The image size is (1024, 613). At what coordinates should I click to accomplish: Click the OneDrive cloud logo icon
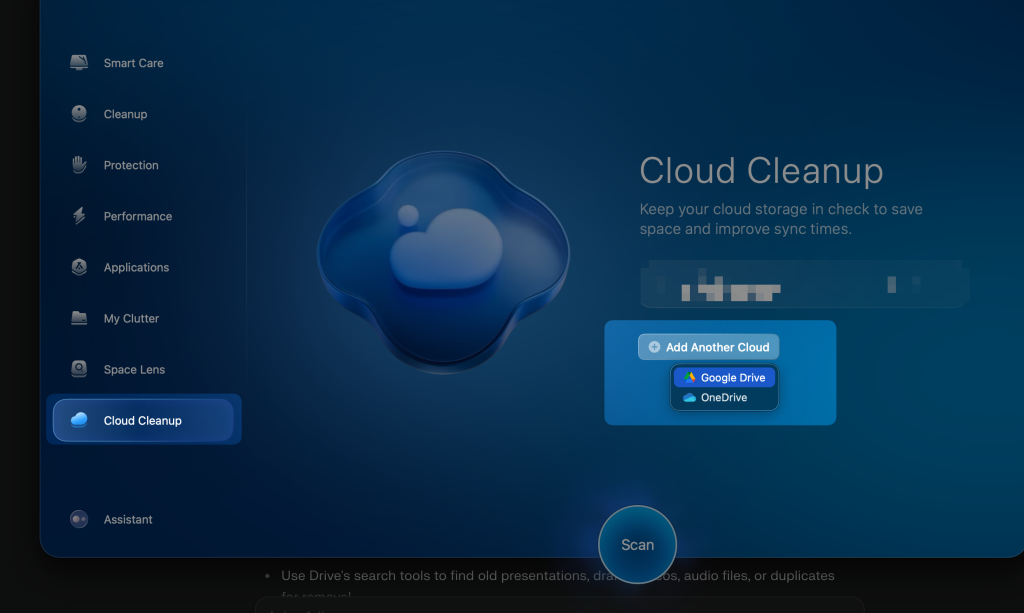pyautogui.click(x=689, y=398)
